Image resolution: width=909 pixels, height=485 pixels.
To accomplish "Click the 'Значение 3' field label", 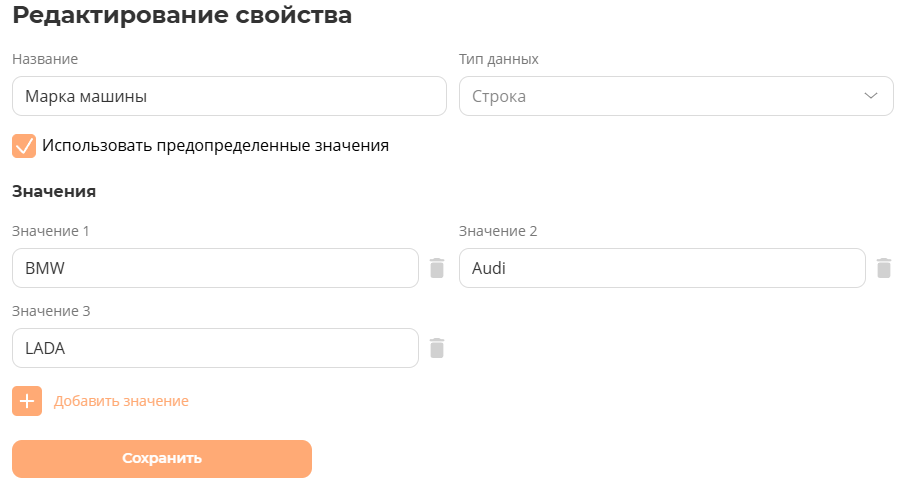I will pyautogui.click(x=51, y=311).
